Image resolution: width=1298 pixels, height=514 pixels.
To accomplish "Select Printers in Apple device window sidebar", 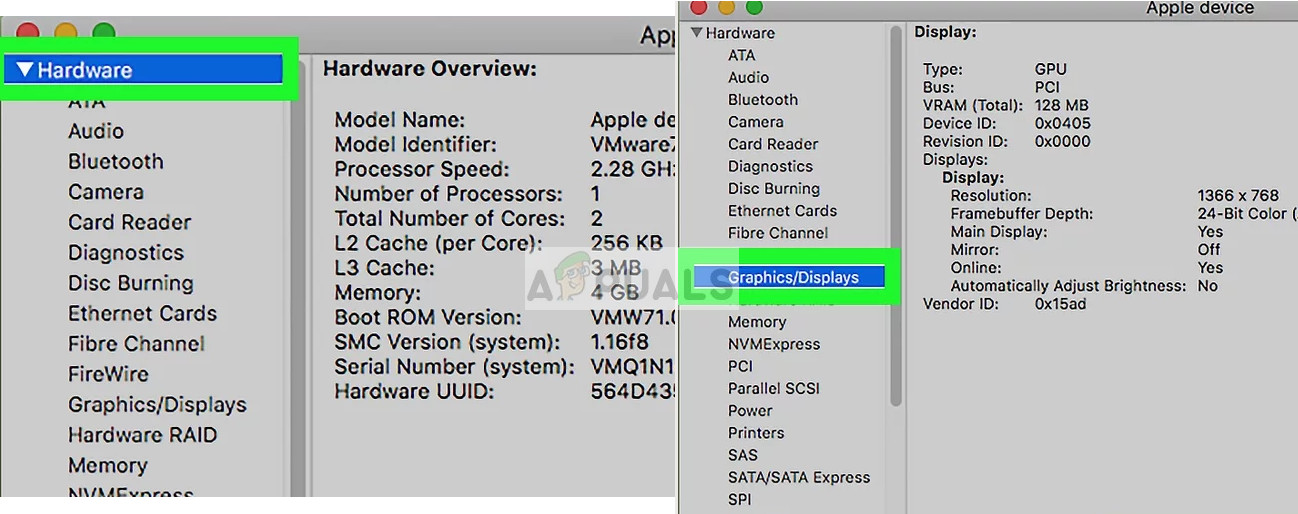I will [x=756, y=433].
